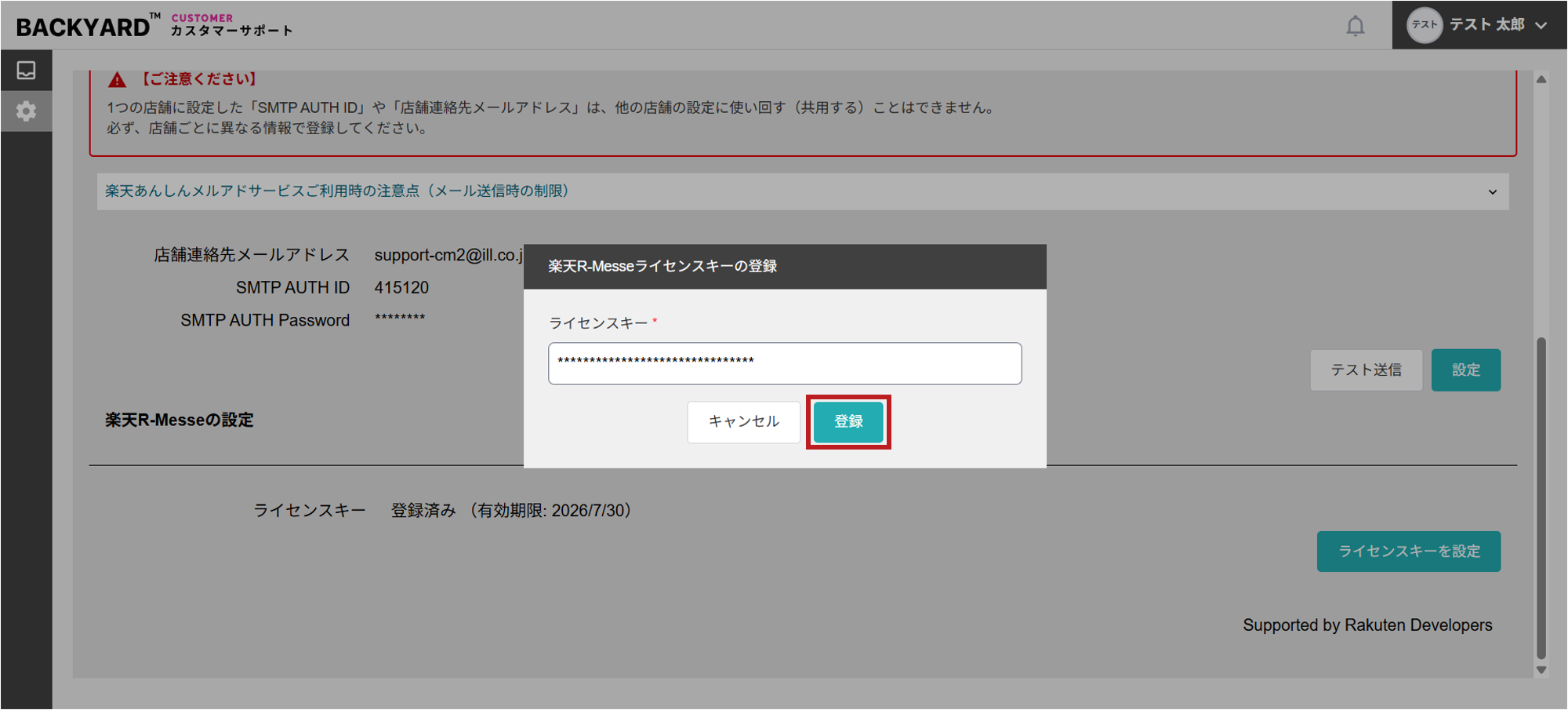Image resolution: width=1568 pixels, height=710 pixels.
Task: Open the notification bell
Action: [x=1355, y=26]
